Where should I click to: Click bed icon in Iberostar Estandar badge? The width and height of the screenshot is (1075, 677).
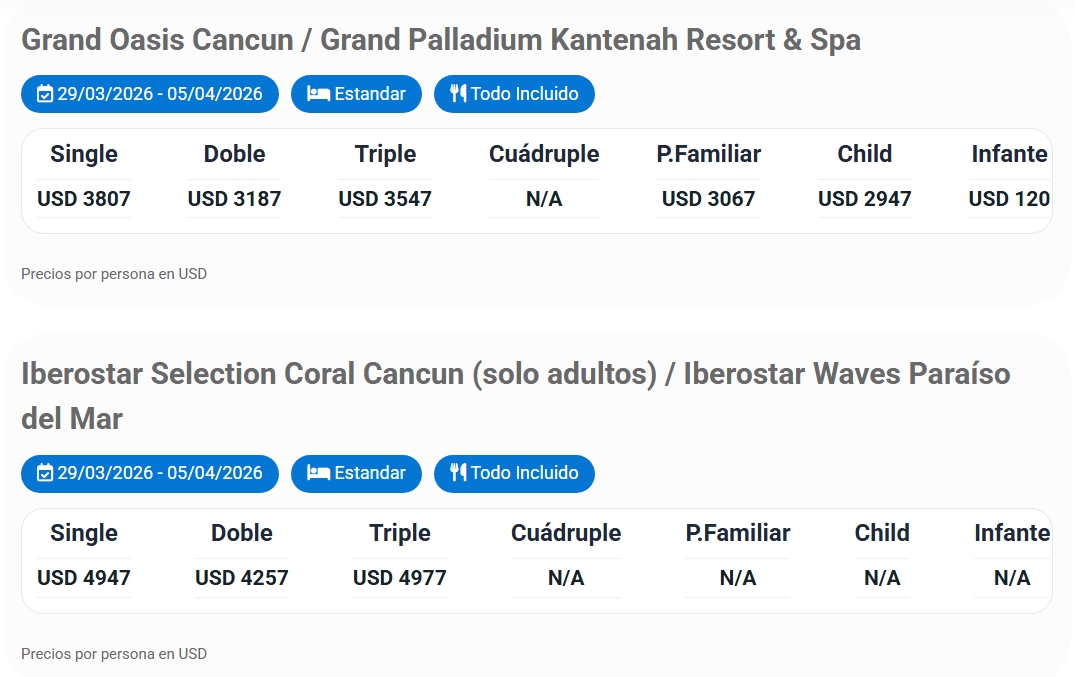tap(318, 473)
